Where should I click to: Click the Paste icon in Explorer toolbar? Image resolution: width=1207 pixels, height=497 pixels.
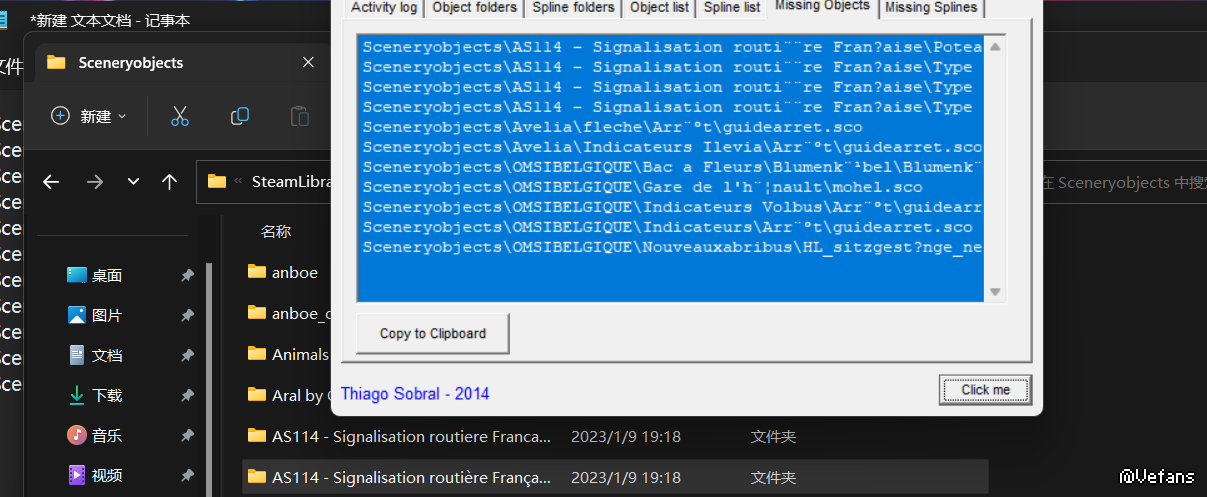(300, 116)
